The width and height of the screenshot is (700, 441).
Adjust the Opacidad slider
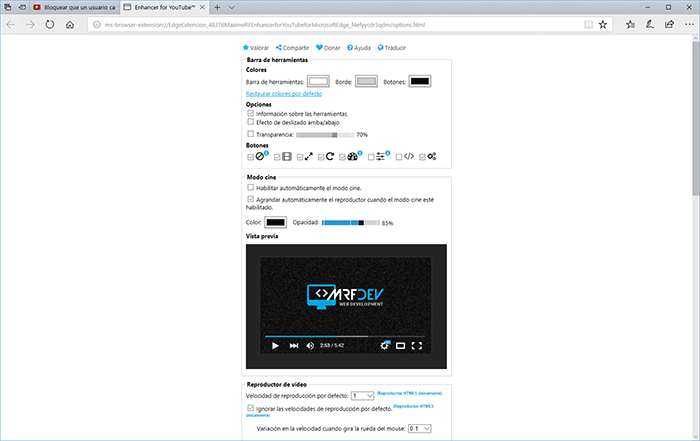coord(350,223)
